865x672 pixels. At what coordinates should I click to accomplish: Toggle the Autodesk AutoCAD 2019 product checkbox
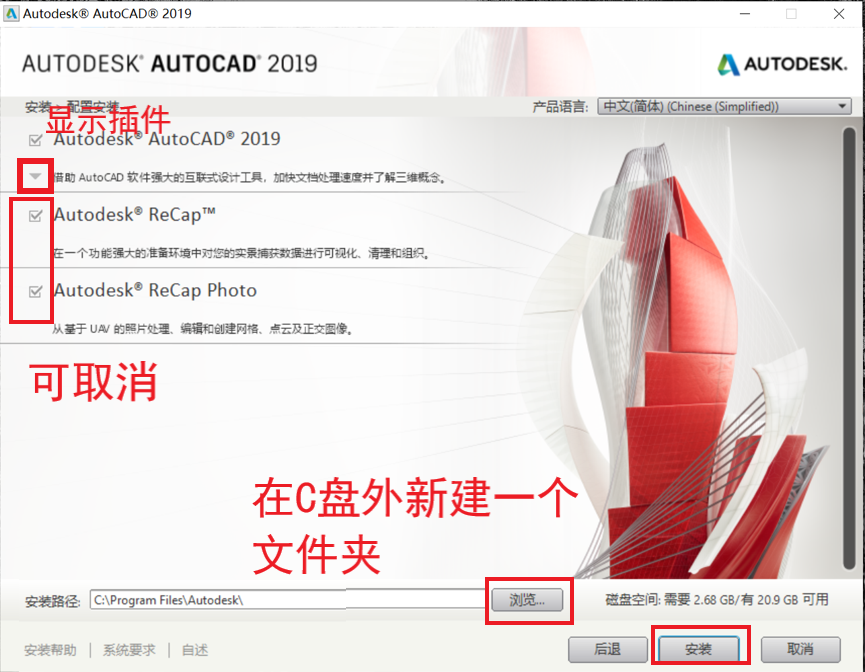pyautogui.click(x=36, y=139)
